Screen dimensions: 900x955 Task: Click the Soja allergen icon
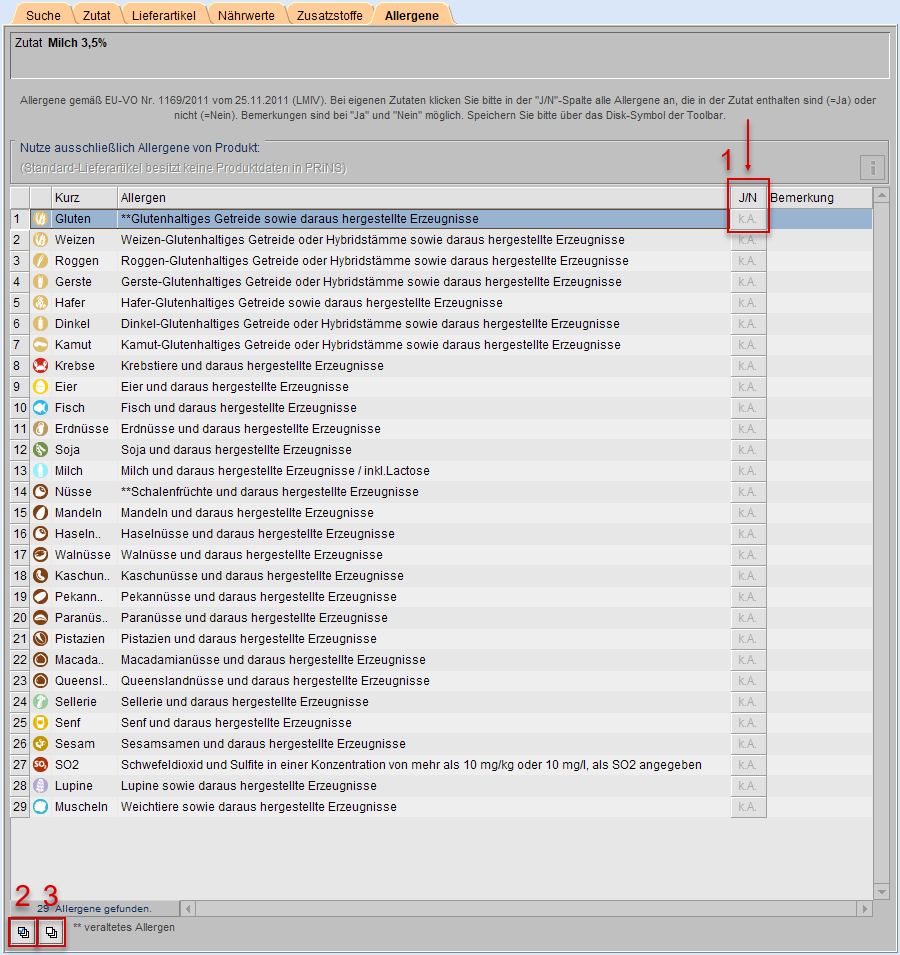41,450
